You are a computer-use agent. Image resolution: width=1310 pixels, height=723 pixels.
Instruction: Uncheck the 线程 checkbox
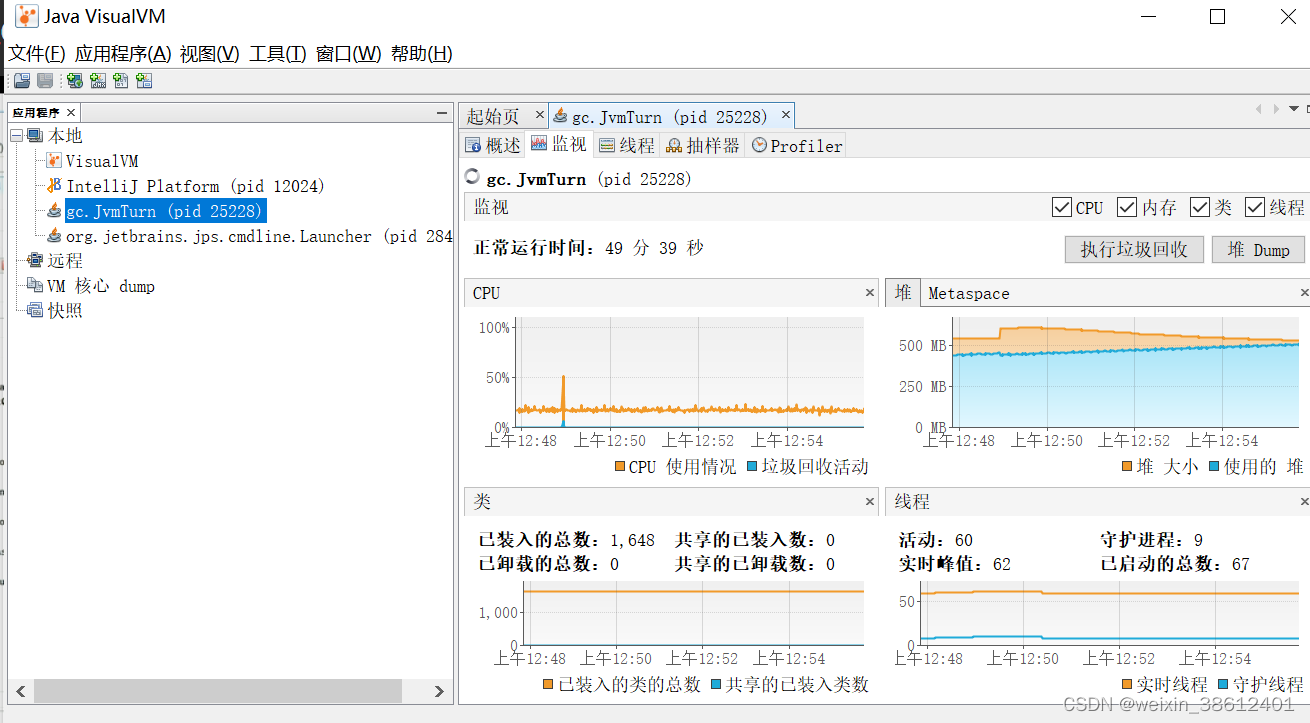[x=1255, y=207]
